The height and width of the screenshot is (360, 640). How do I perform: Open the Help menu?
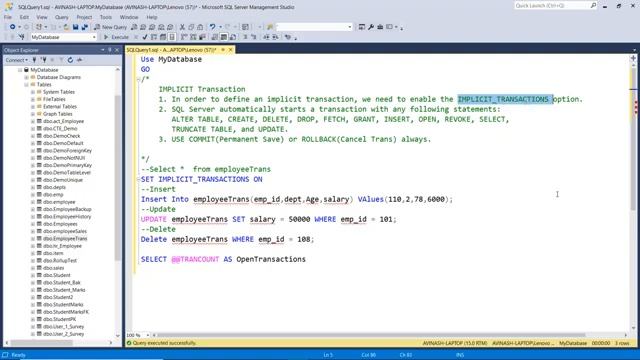[x=151, y=17]
